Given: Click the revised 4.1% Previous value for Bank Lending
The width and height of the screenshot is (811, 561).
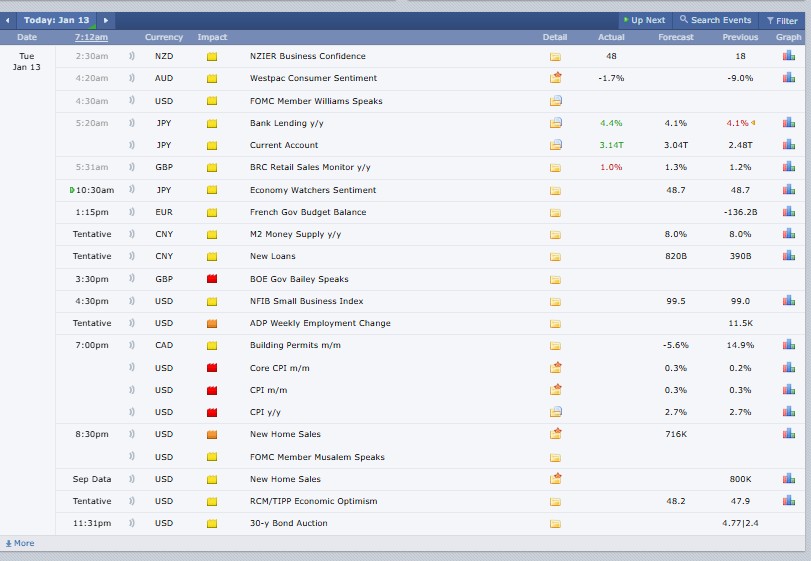Looking at the screenshot, I should (x=737, y=123).
